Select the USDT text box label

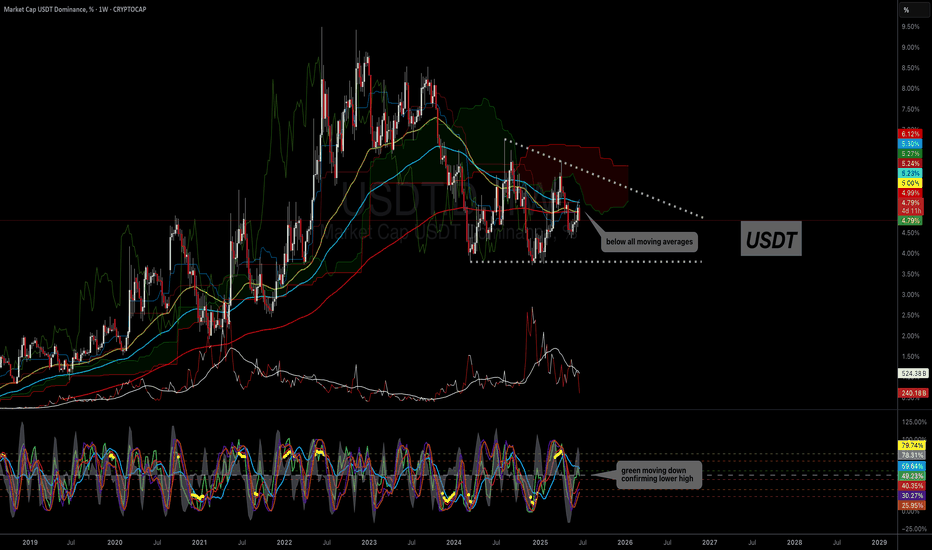pos(771,239)
